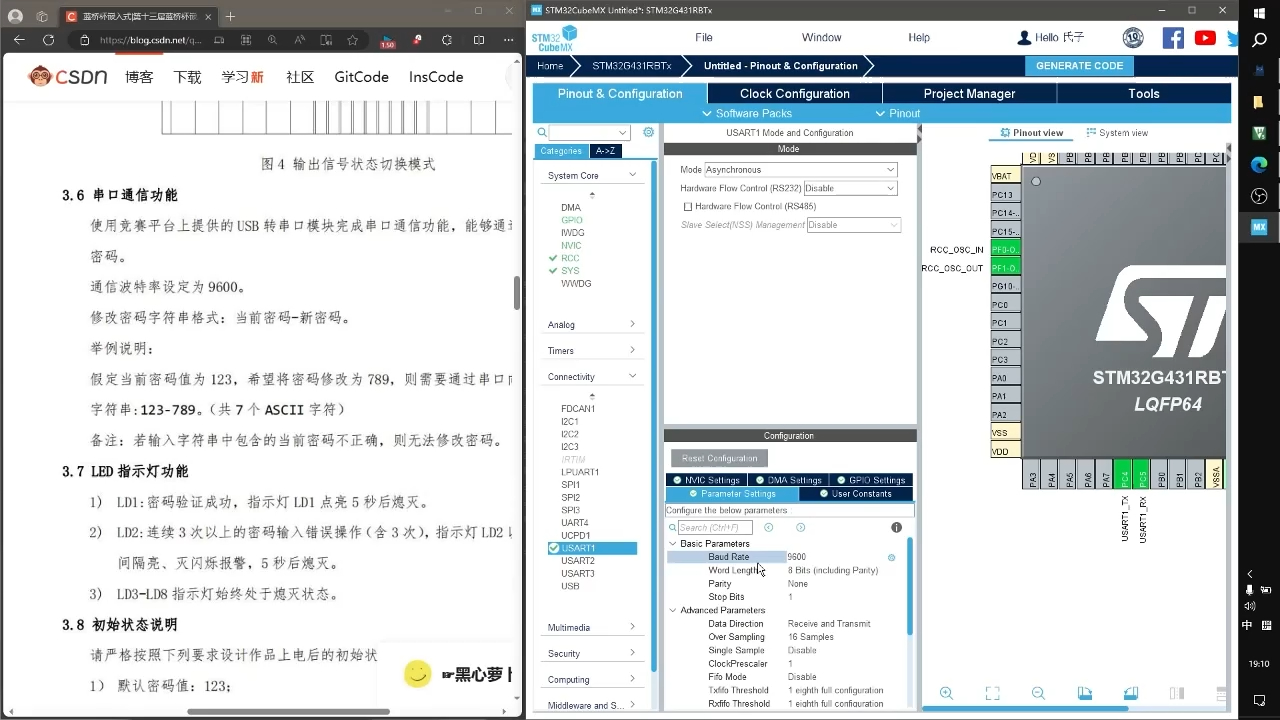The height and width of the screenshot is (720, 1280).
Task: Go back in the Edge browser
Action: coord(18,40)
